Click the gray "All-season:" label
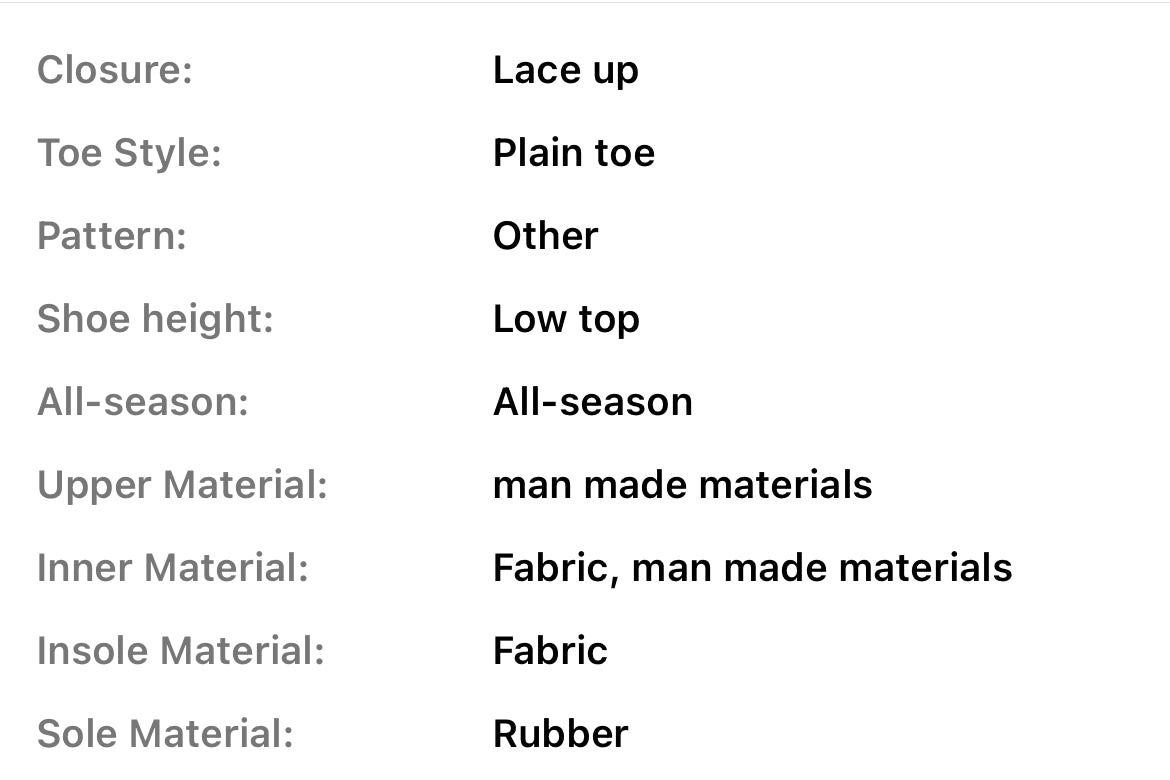The width and height of the screenshot is (1170, 780). point(143,402)
